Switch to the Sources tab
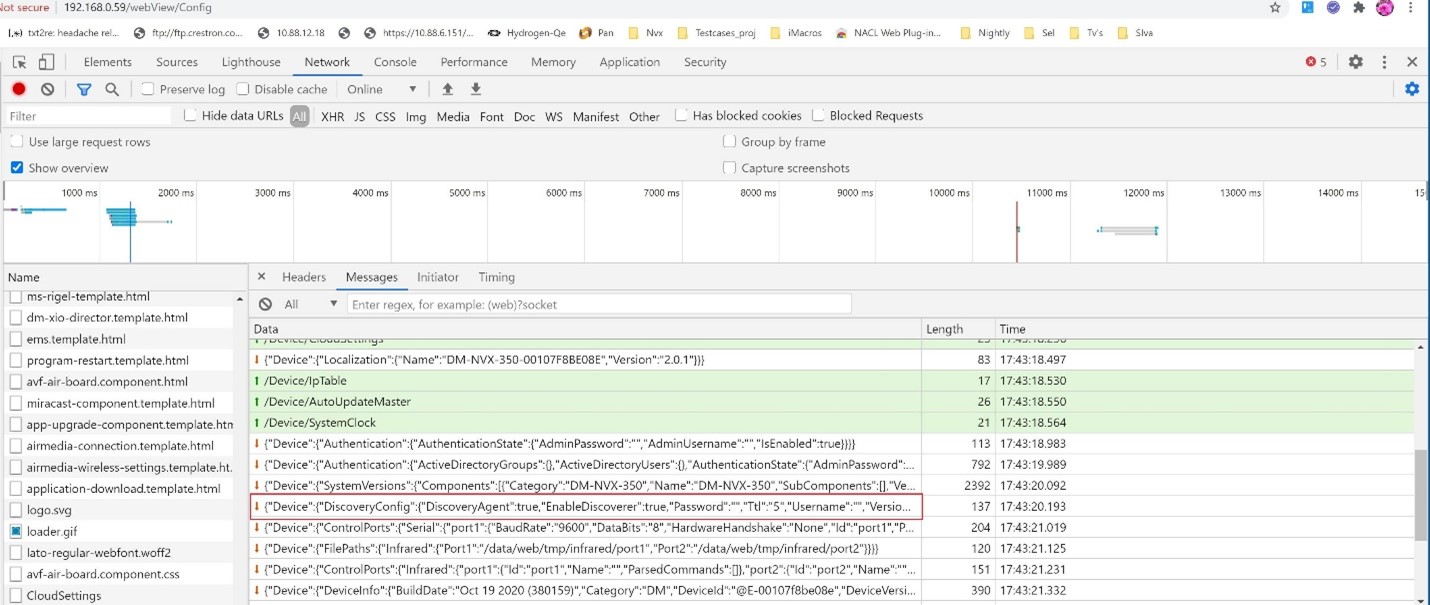 coord(177,62)
